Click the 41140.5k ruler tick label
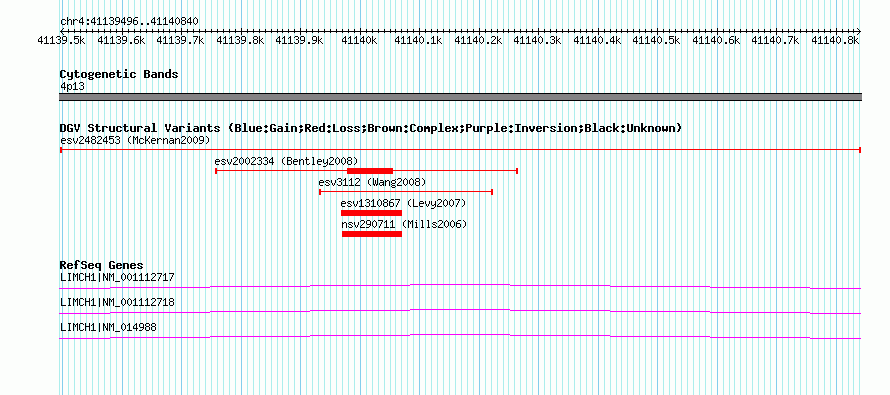The height and width of the screenshot is (395, 890). click(656, 40)
